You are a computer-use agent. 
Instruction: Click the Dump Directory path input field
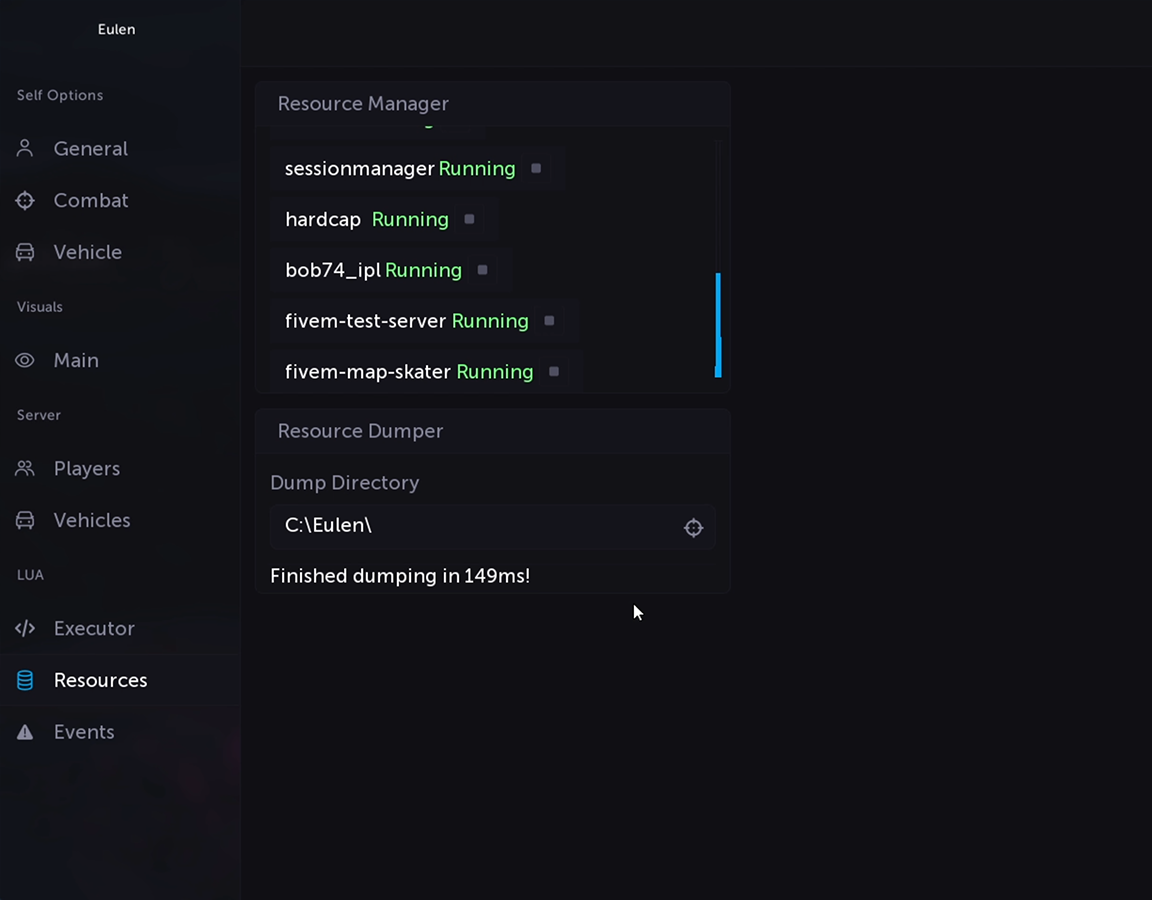click(475, 527)
